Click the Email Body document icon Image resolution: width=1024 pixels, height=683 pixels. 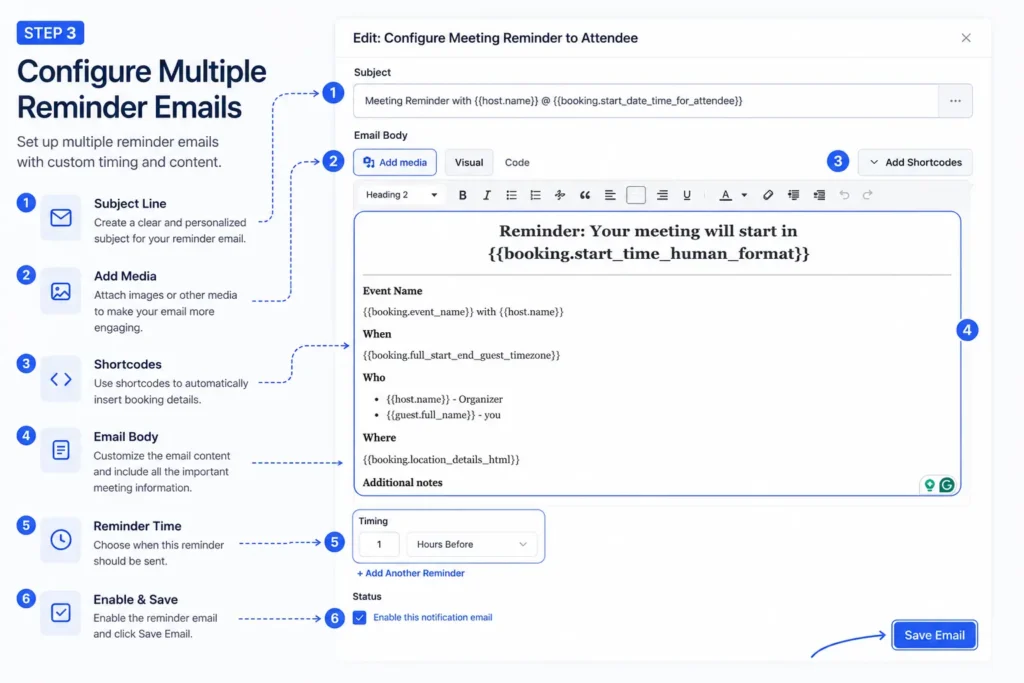coord(61,449)
